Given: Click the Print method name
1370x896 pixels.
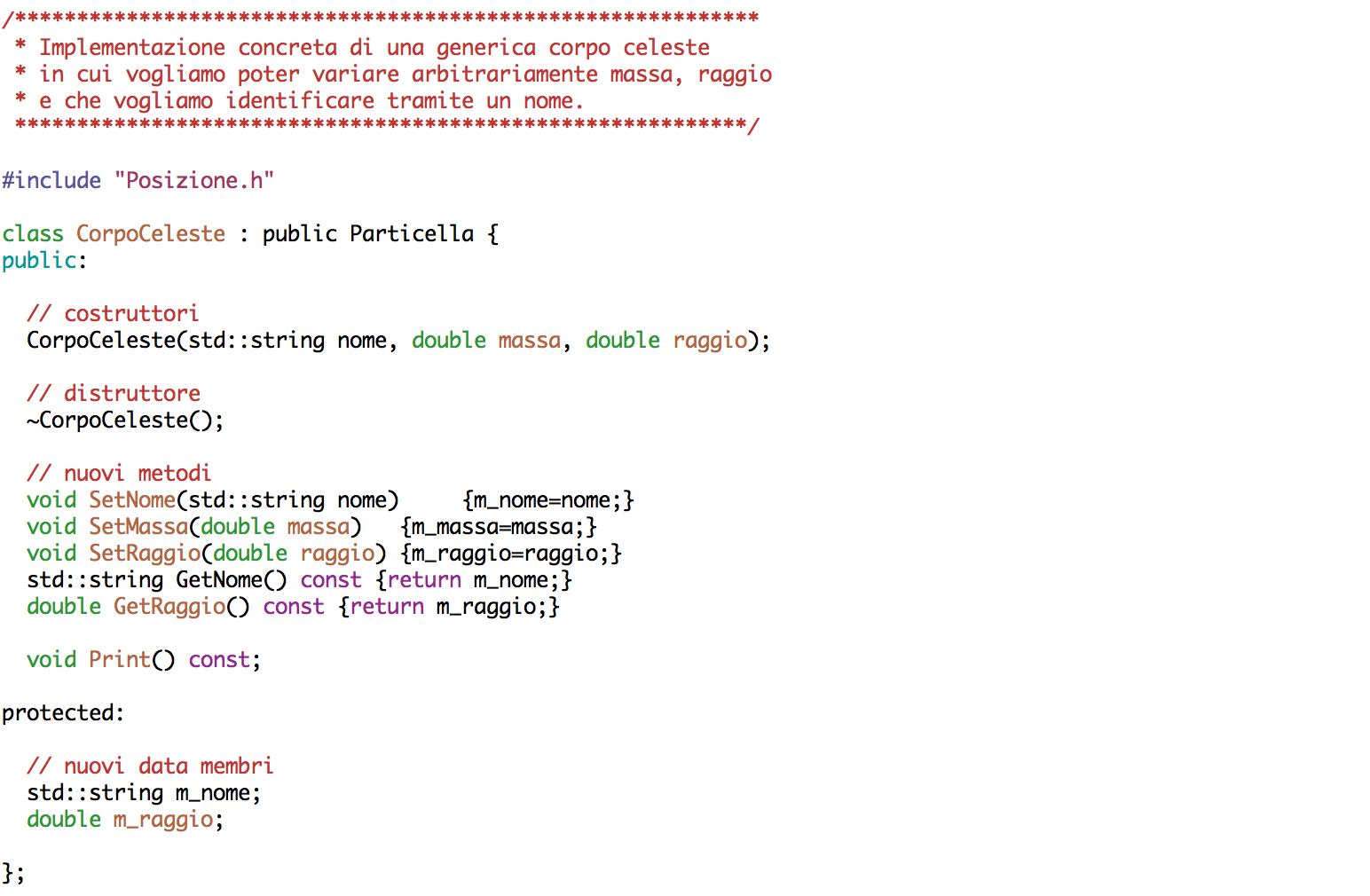Looking at the screenshot, I should click(120, 659).
